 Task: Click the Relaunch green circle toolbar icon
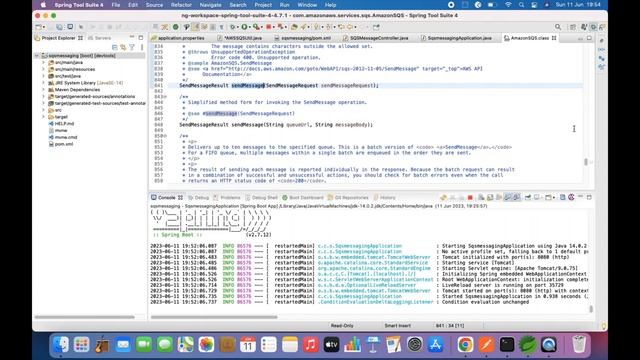(176, 27)
